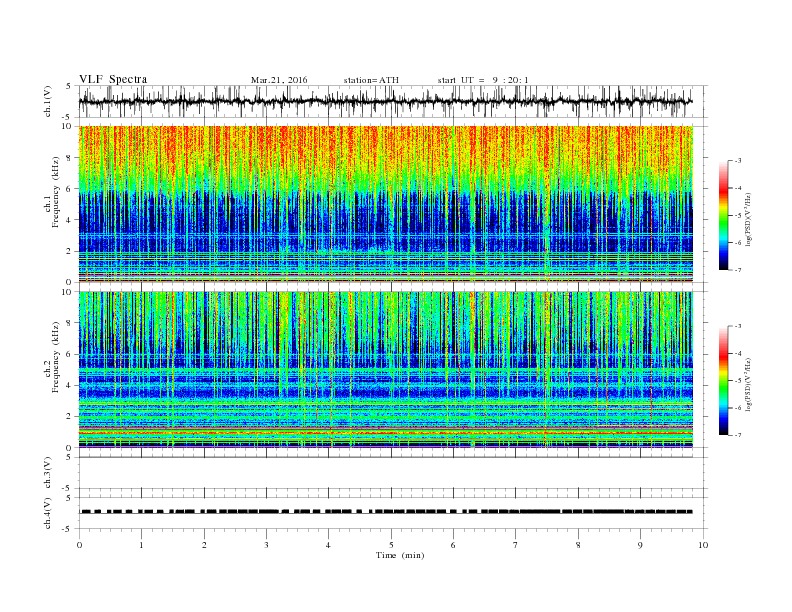Click the Time axis "2" tick label
This screenshot has width=792, height=612.
pyautogui.click(x=204, y=545)
